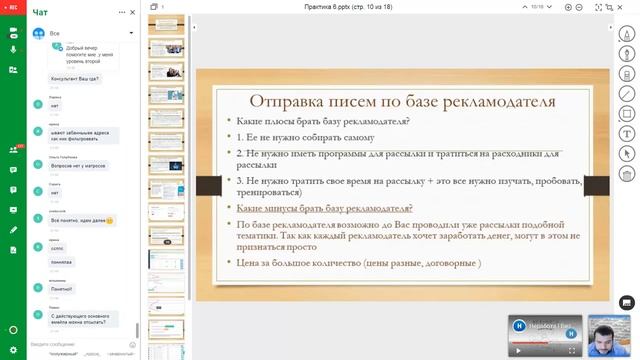Screen dimensions: 640x360
Task: Go to previous page with up chevron
Action: pos(524,7)
